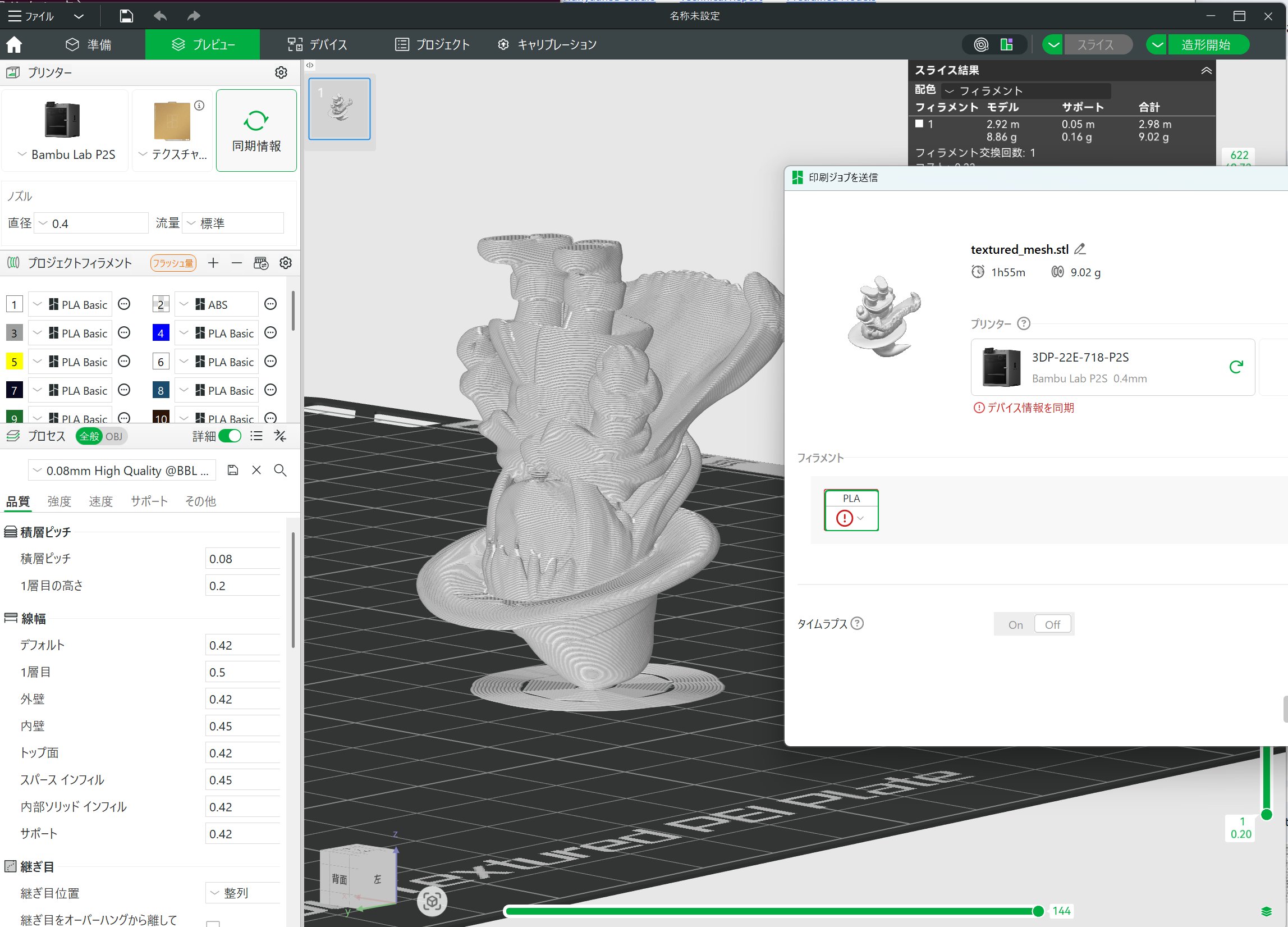
Task: Set タイムラプス to Off
Action: [1052, 624]
